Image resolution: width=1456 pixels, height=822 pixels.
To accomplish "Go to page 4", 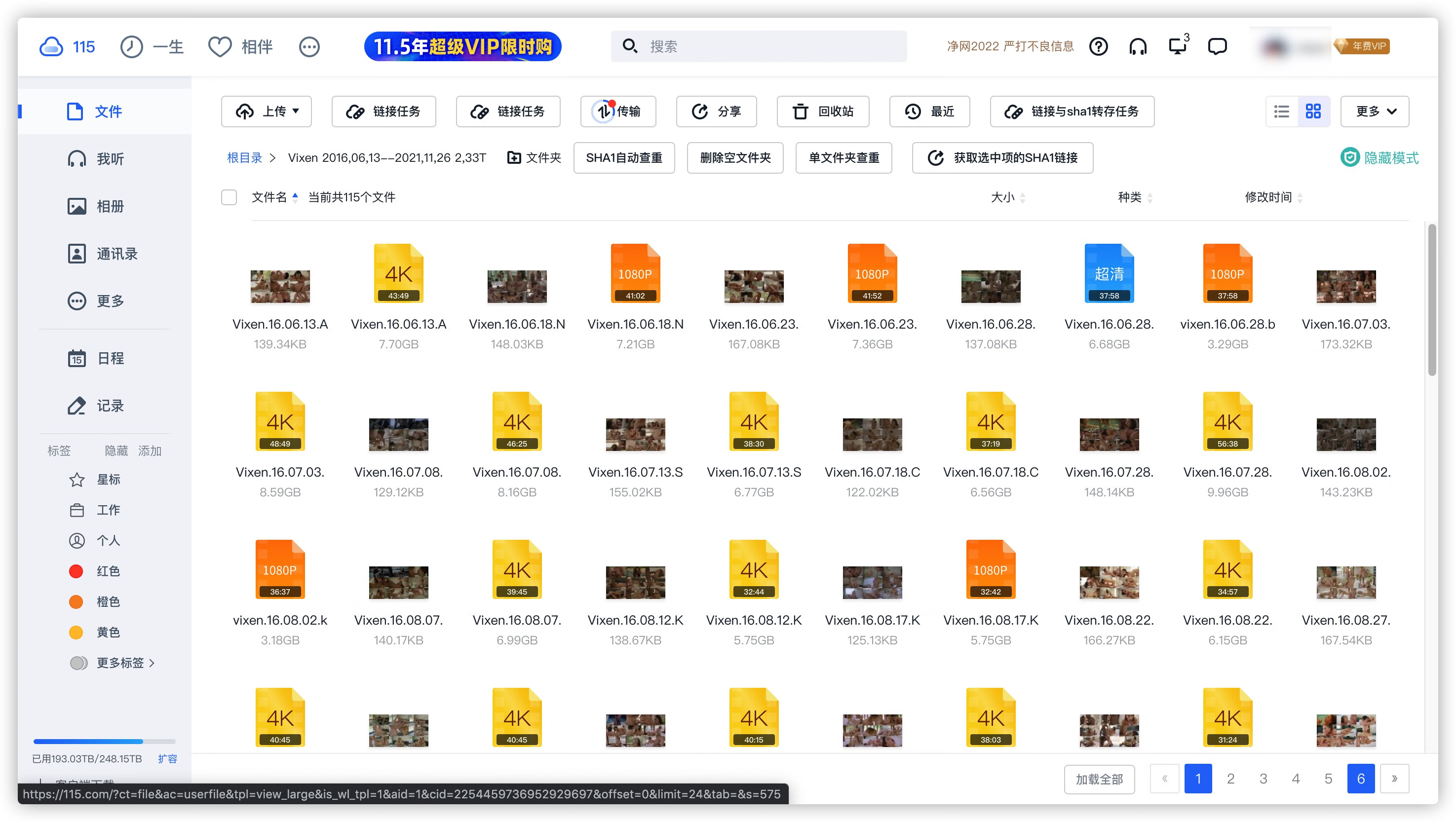I will 1296,779.
